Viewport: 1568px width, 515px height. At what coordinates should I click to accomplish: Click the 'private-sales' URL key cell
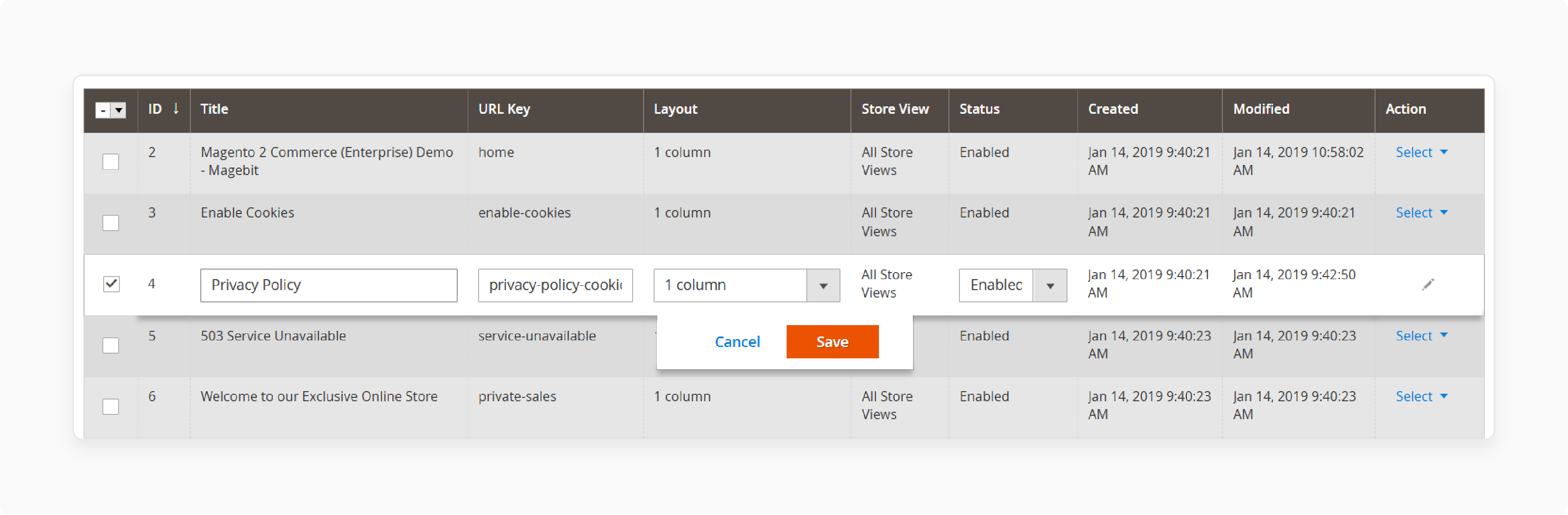point(517,396)
